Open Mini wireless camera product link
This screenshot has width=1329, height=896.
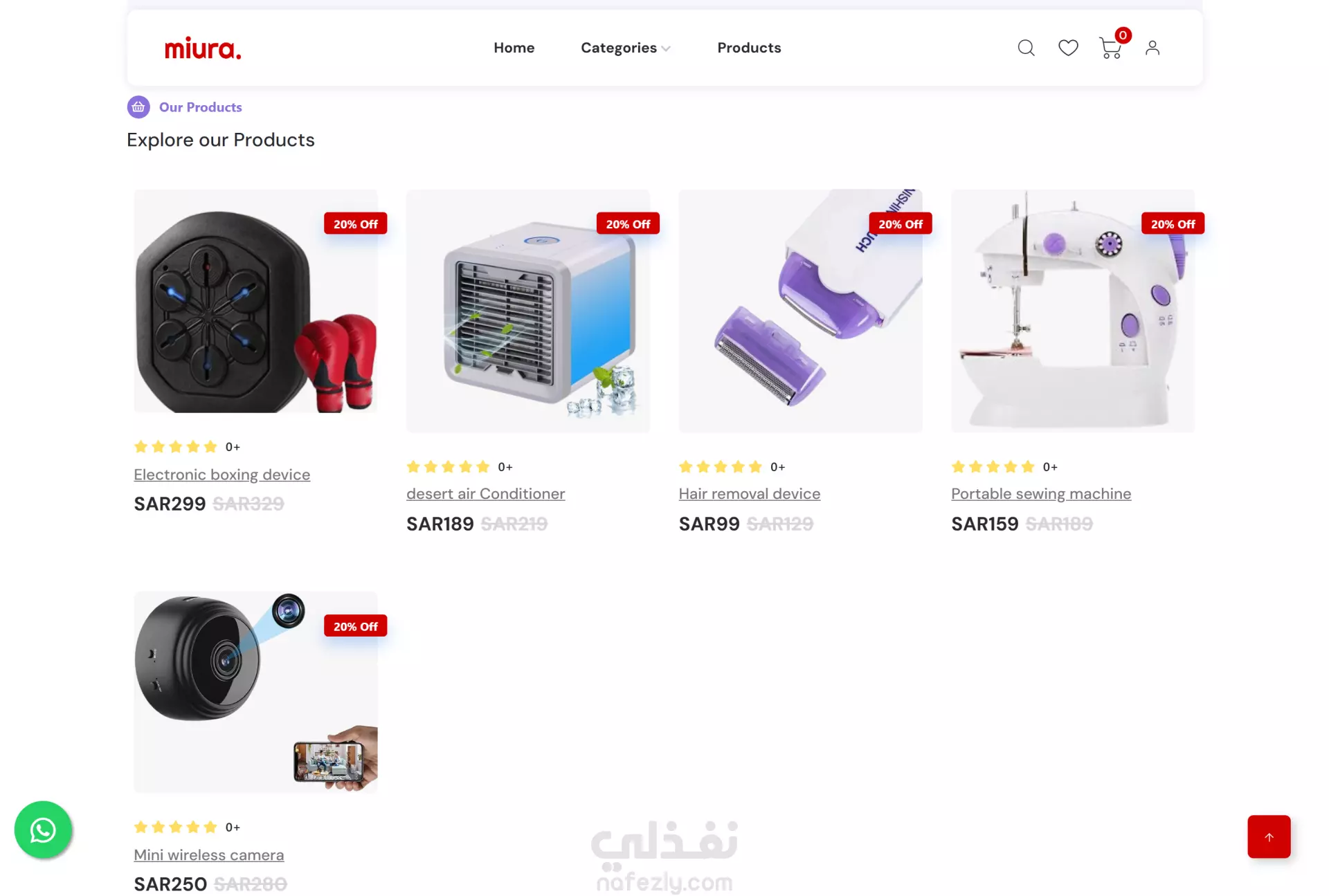pos(209,855)
